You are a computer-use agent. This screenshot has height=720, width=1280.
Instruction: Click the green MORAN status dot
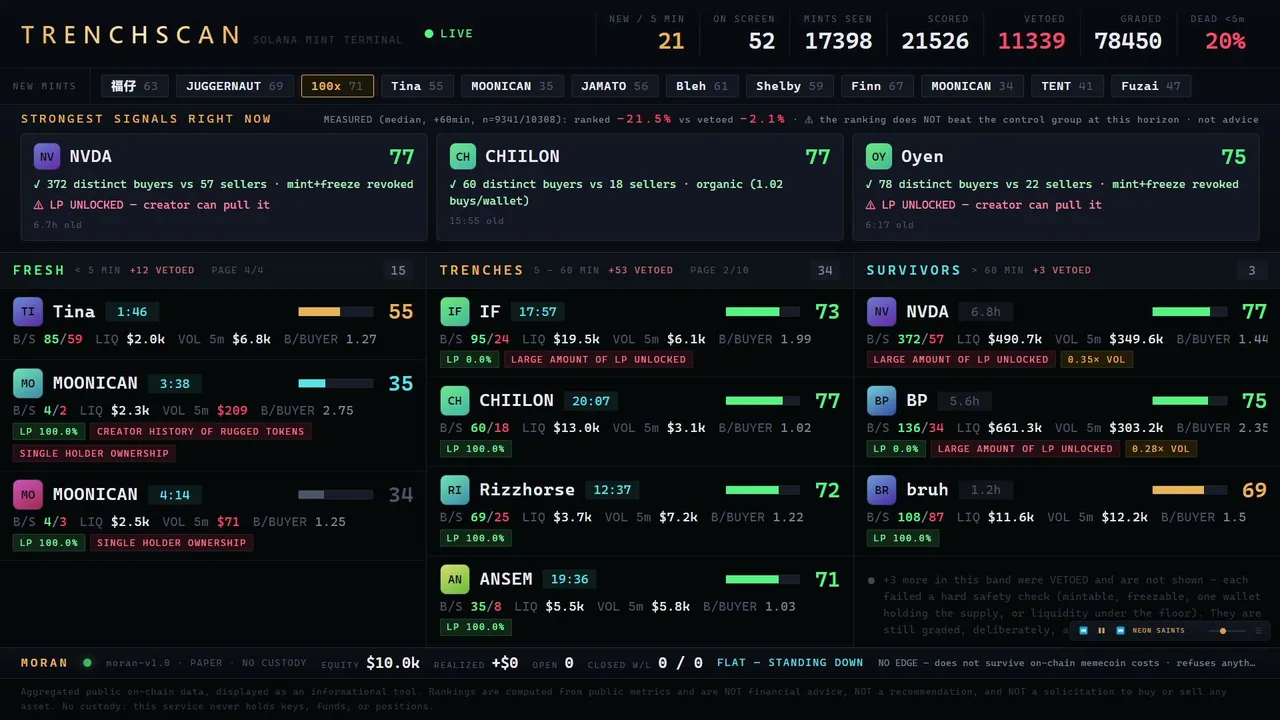87,662
